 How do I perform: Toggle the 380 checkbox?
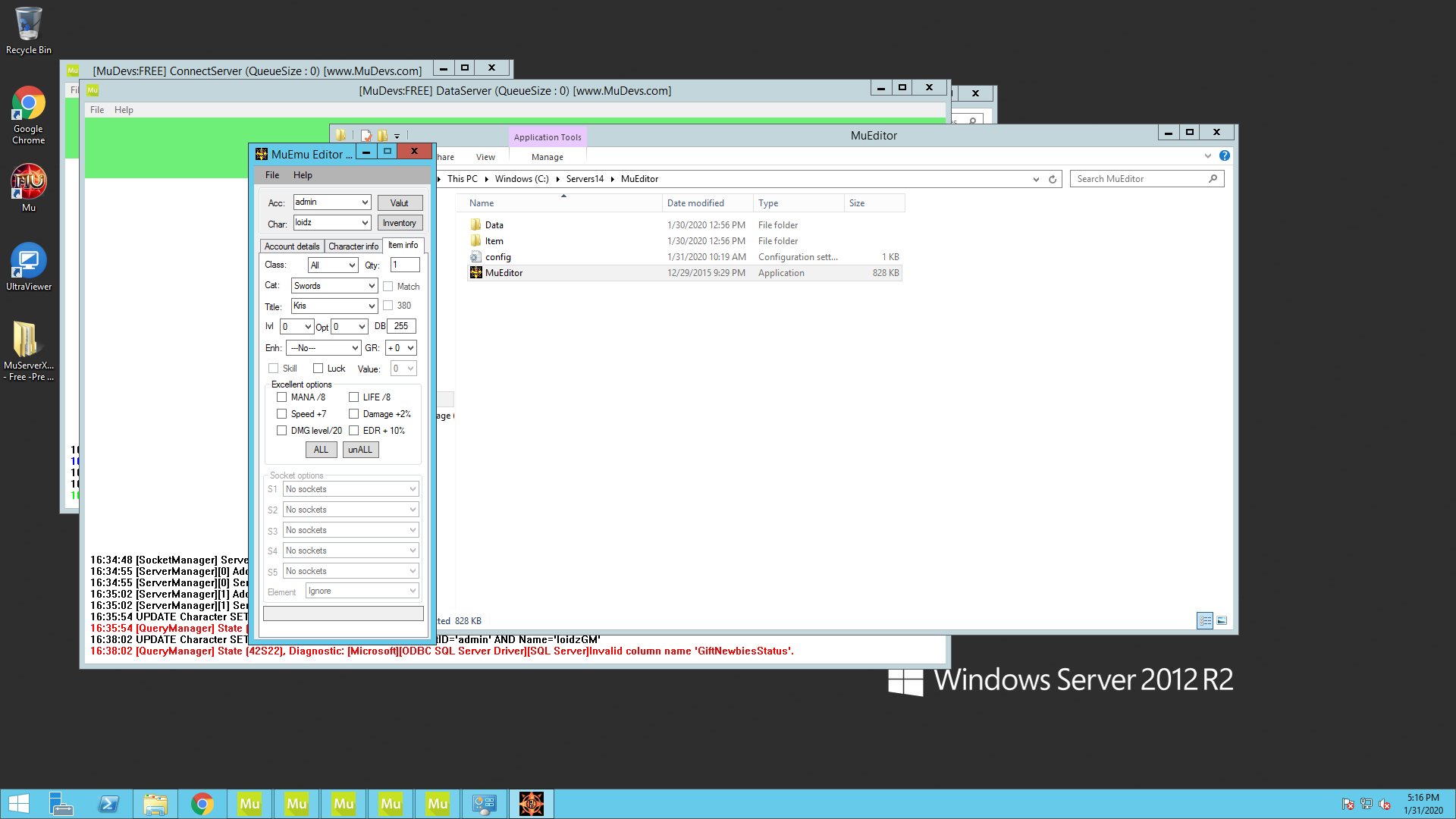388,306
